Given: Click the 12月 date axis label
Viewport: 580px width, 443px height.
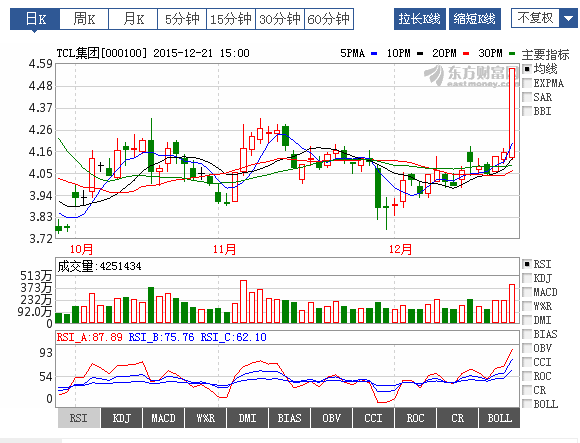Looking at the screenshot, I should point(400,249).
